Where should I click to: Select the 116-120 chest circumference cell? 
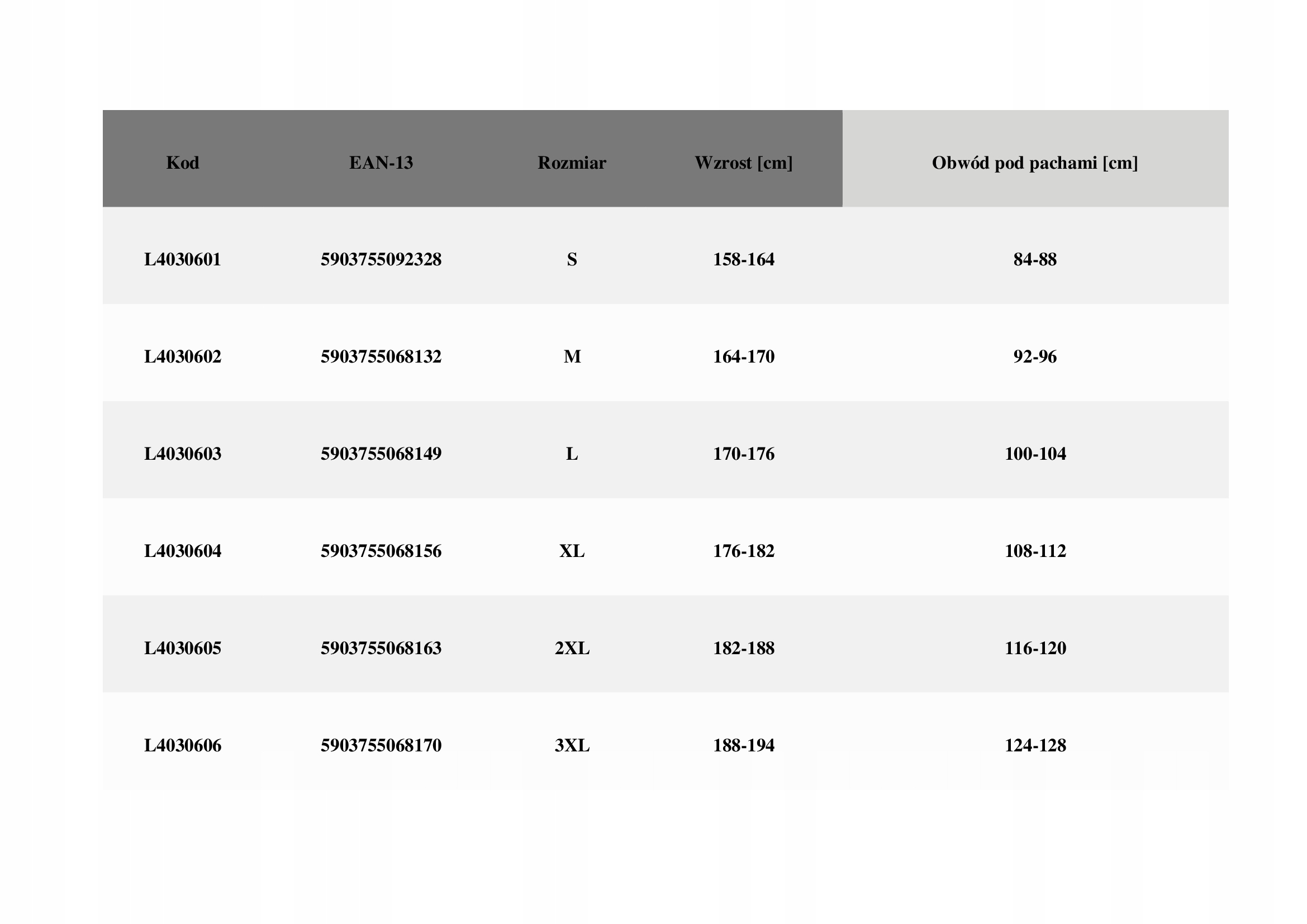[x=1034, y=649]
